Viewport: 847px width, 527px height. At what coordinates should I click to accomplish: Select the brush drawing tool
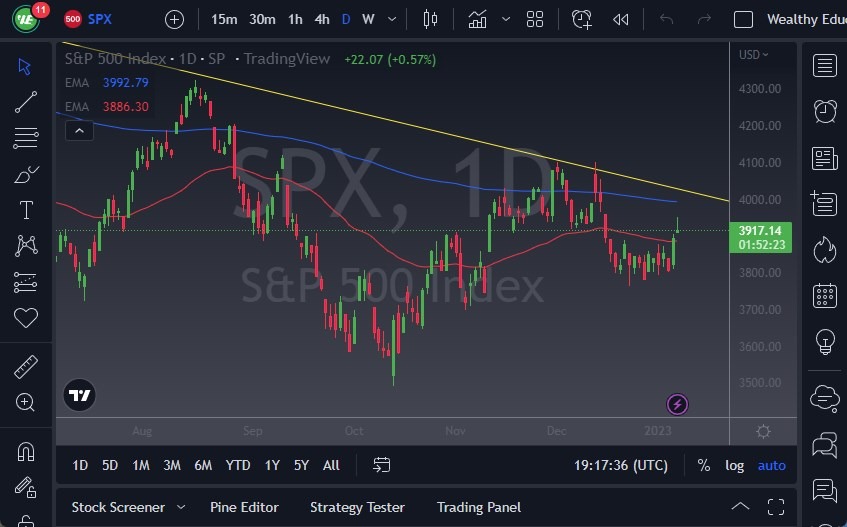coord(25,174)
